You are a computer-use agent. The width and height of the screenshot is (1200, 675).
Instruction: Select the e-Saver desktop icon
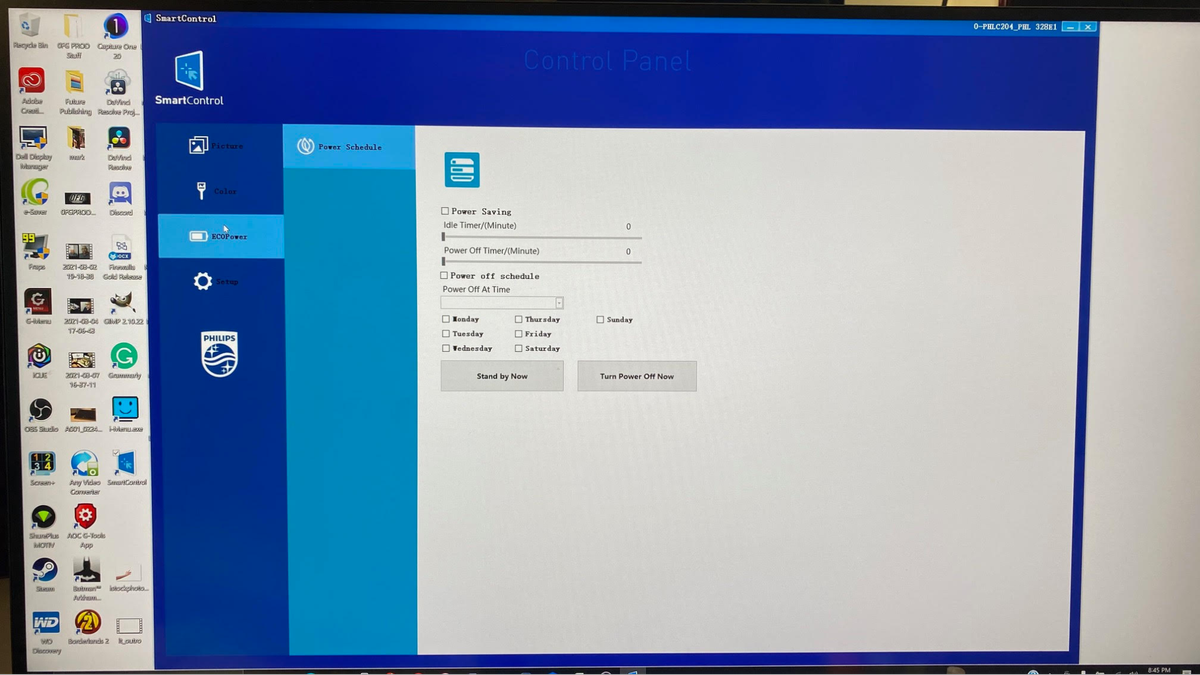click(33, 197)
